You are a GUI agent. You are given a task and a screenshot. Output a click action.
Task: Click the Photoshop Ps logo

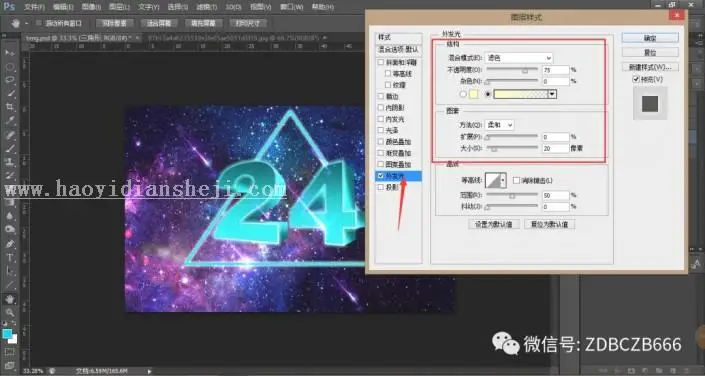(9, 7)
